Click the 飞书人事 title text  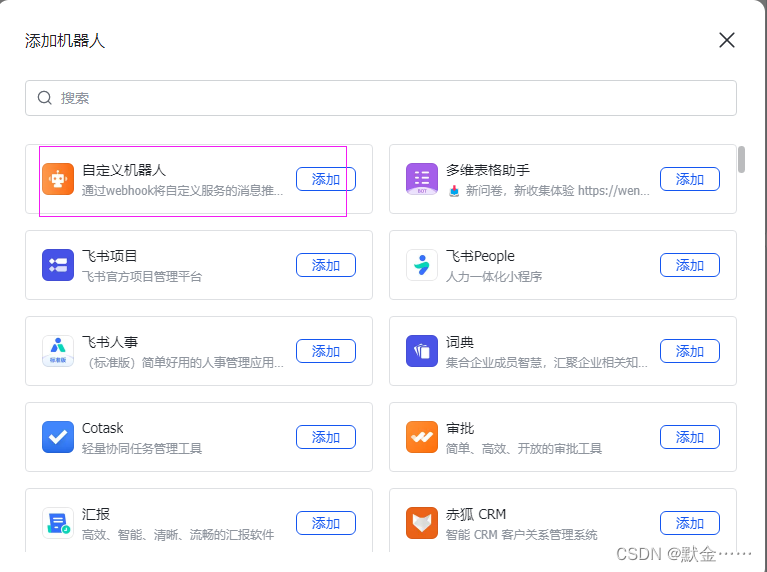coord(110,342)
